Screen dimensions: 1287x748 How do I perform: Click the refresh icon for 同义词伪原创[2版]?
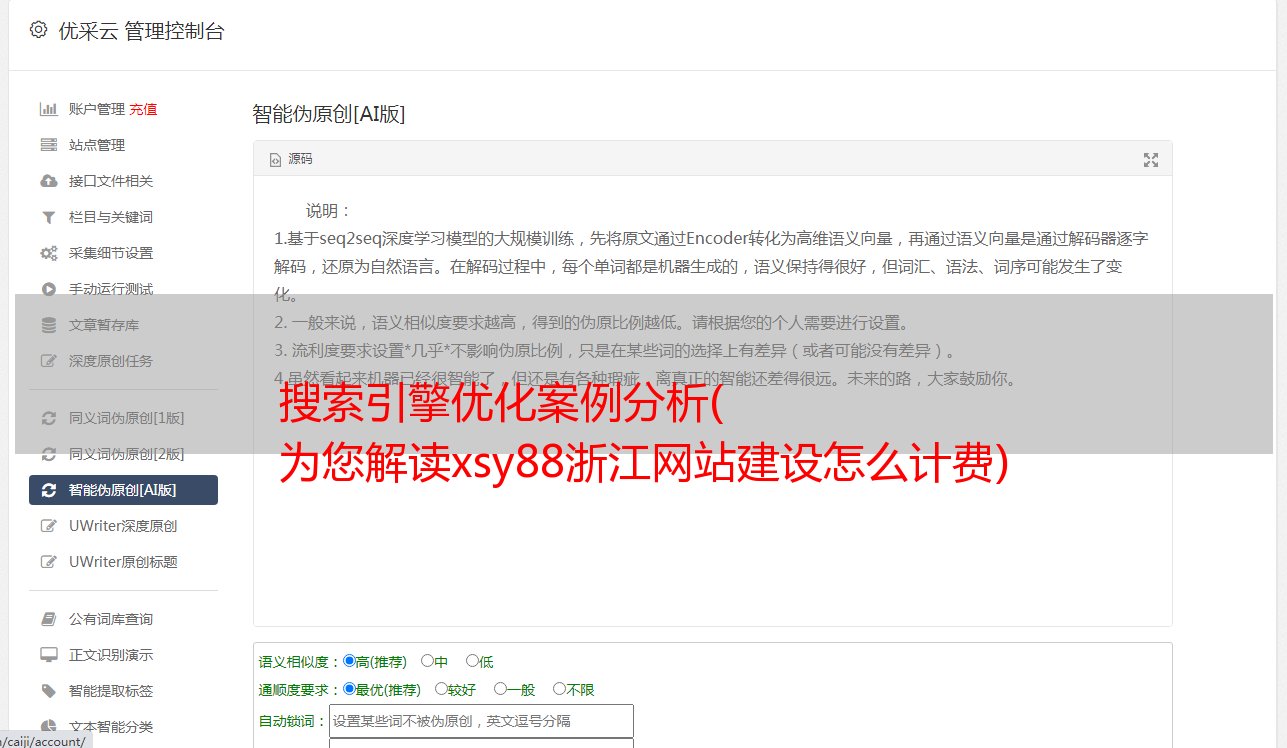(48, 454)
